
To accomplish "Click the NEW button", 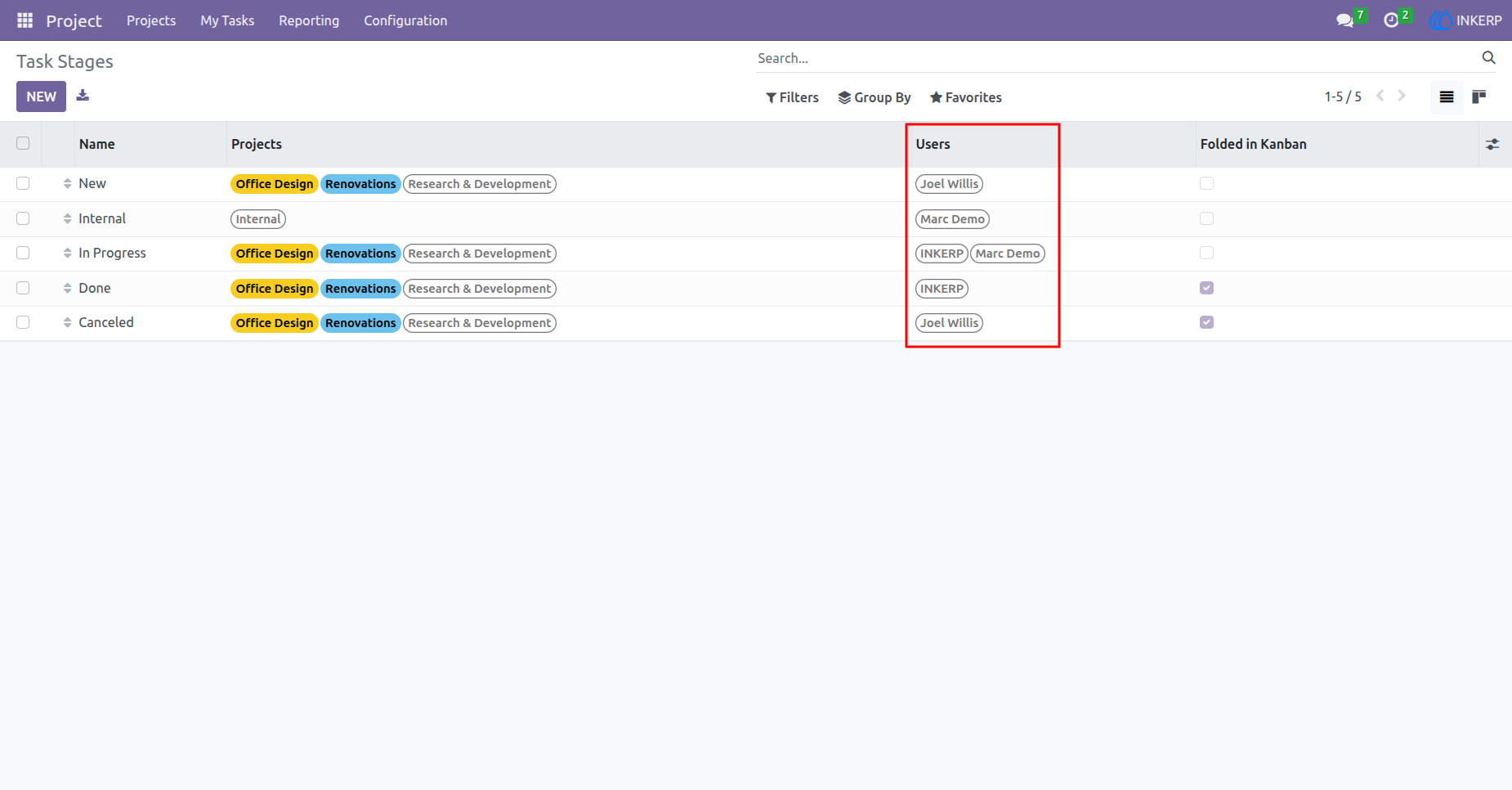I will pyautogui.click(x=41, y=97).
